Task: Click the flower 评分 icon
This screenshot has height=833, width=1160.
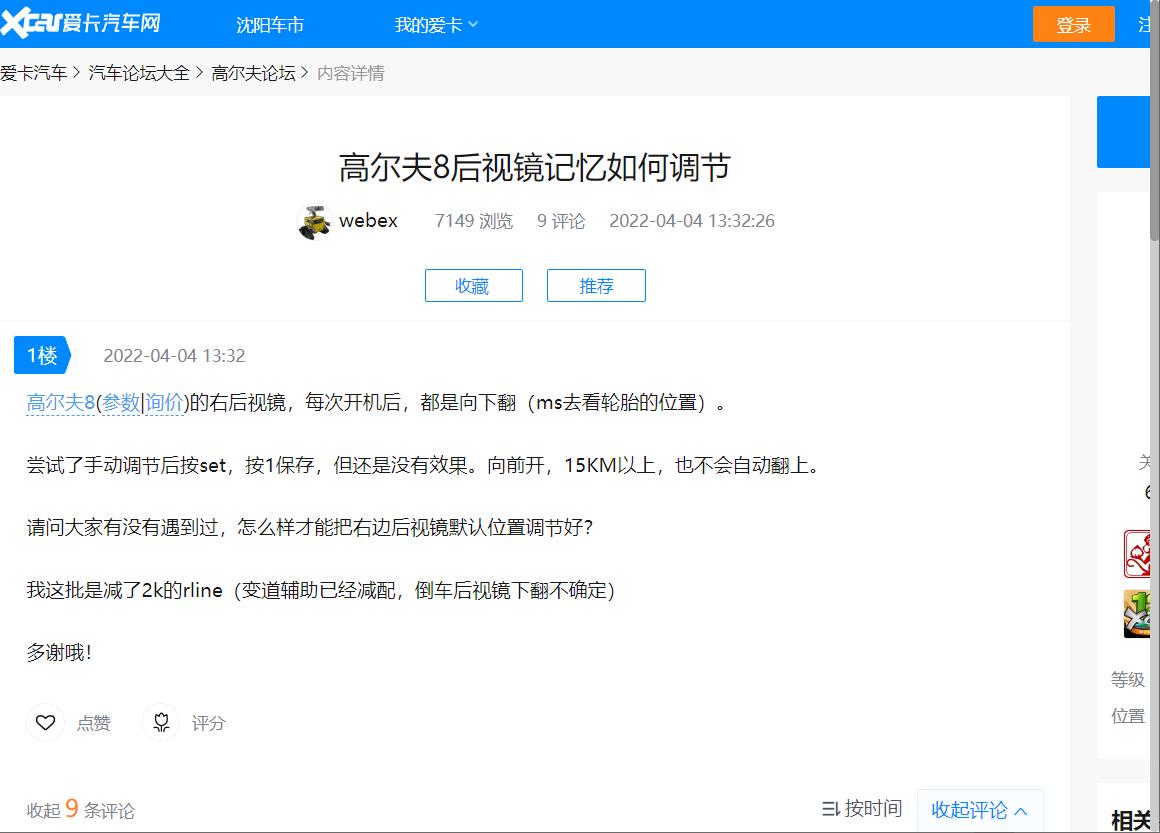Action: (161, 722)
